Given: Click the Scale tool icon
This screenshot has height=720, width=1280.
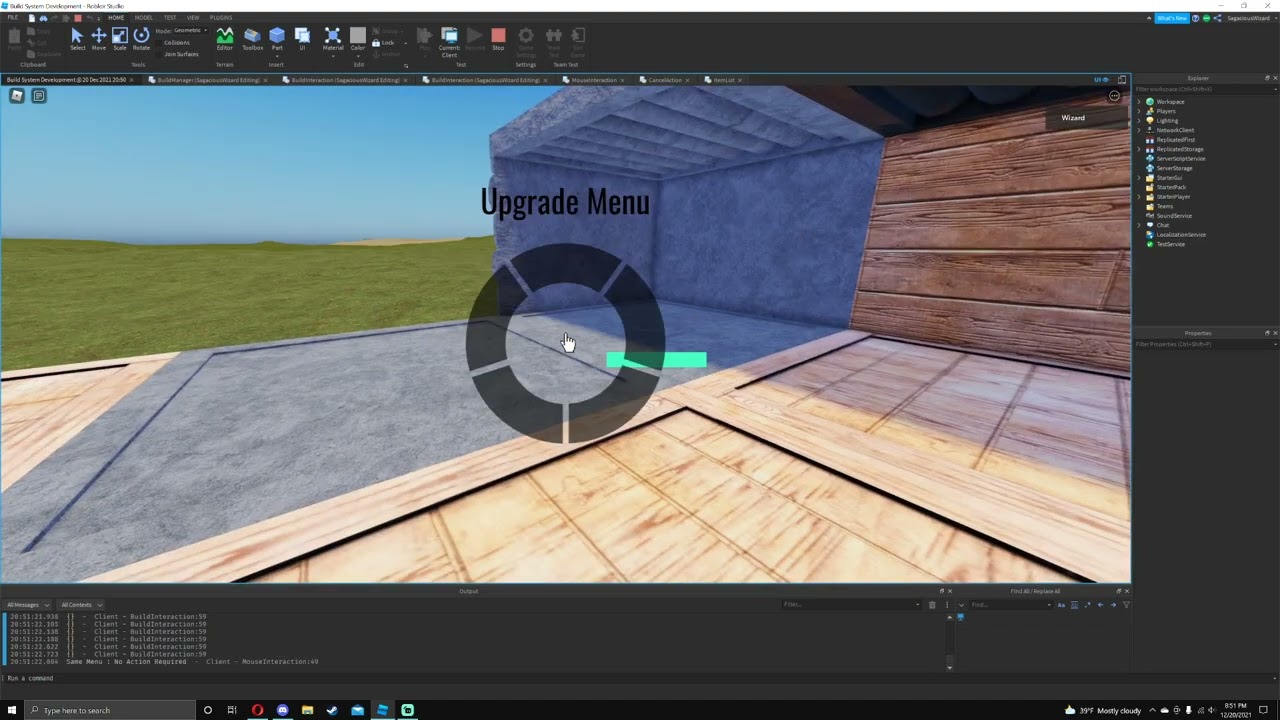Looking at the screenshot, I should point(119,37).
